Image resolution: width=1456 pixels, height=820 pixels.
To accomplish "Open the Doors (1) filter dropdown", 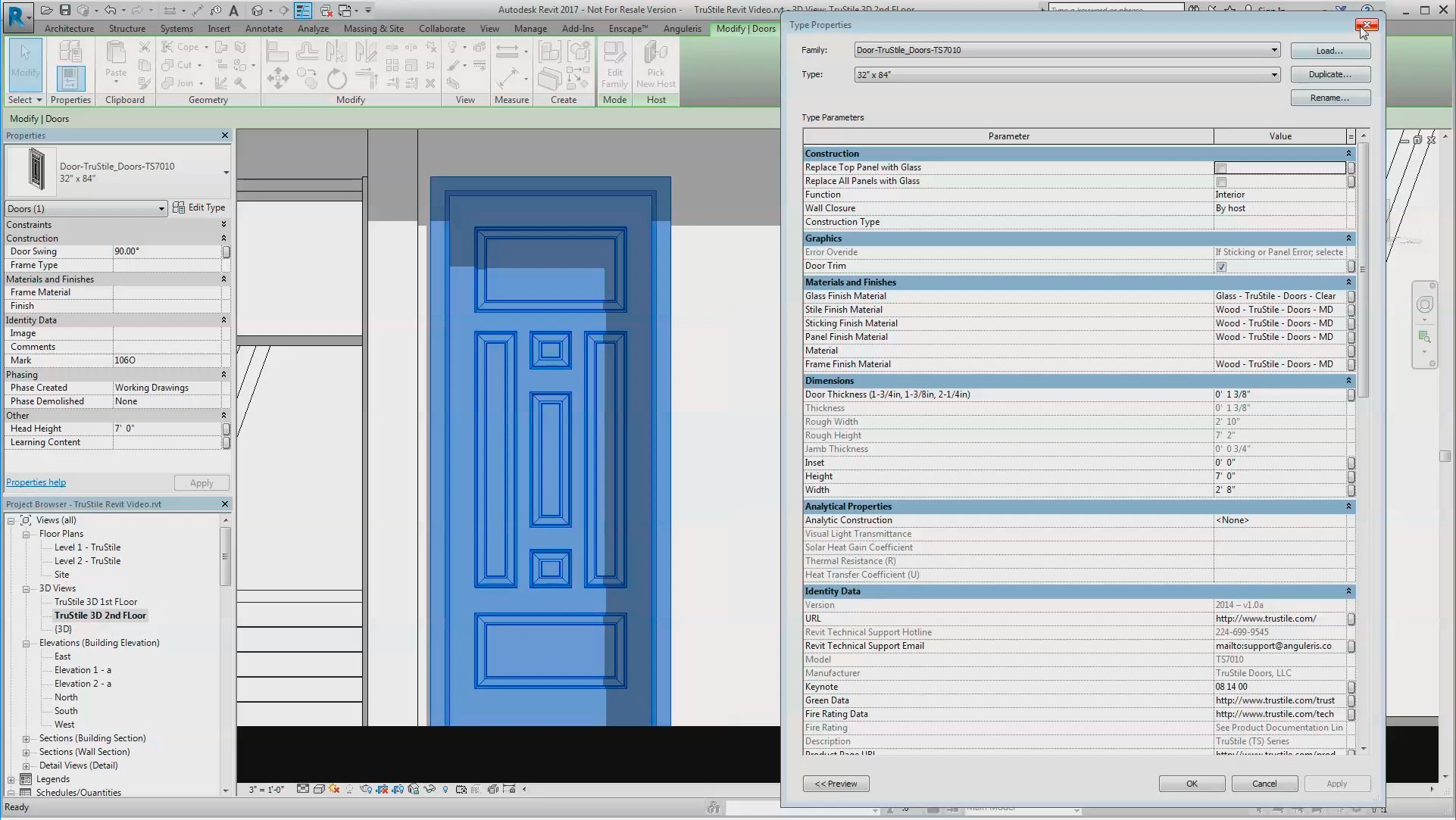I will 161,208.
